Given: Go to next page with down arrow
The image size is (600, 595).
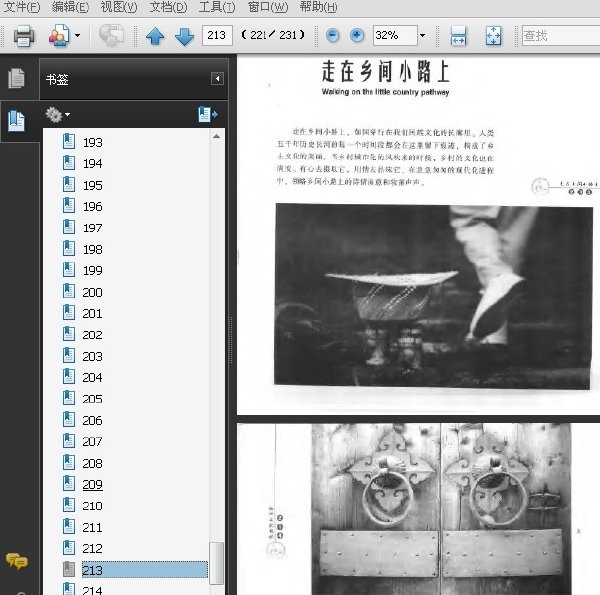Looking at the screenshot, I should click(184, 36).
